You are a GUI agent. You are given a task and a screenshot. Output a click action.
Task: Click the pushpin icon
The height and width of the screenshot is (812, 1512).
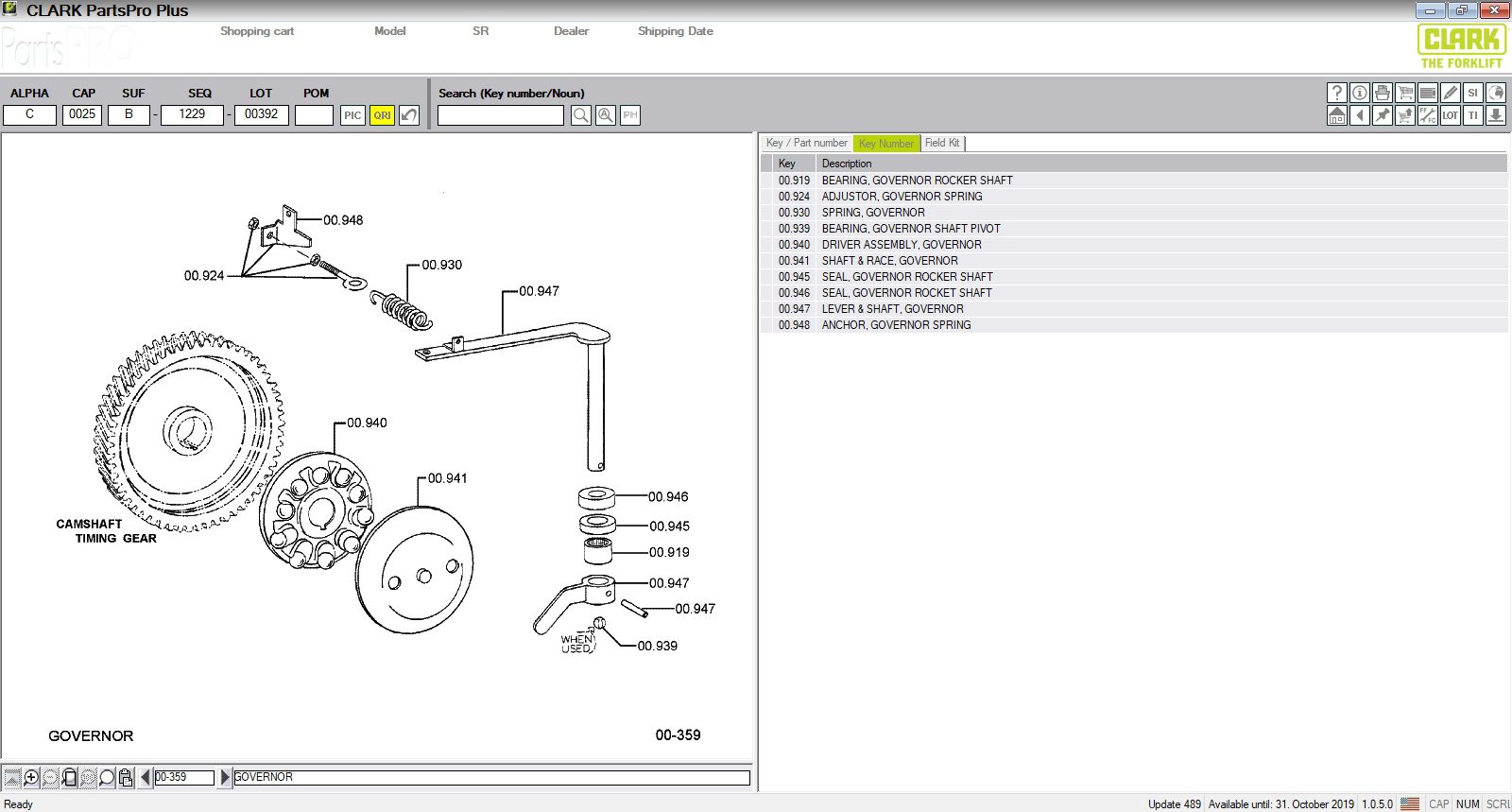pos(1382,115)
